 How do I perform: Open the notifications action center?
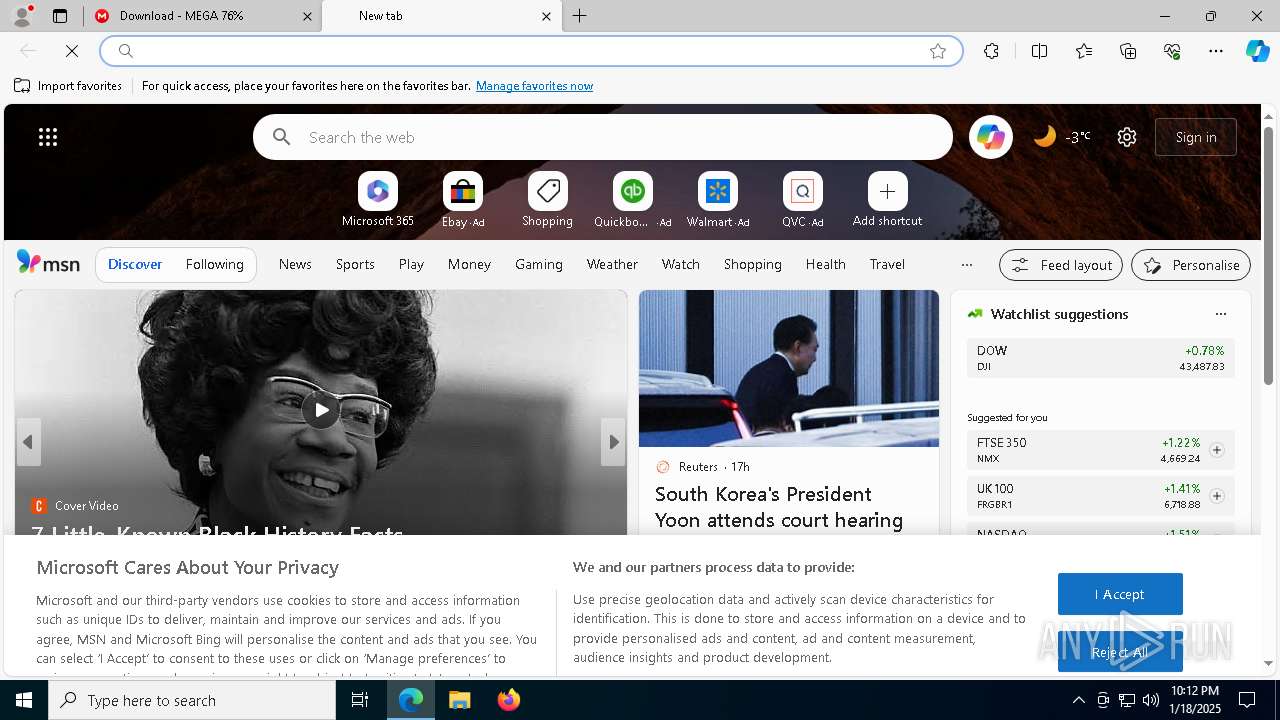coord(1247,700)
